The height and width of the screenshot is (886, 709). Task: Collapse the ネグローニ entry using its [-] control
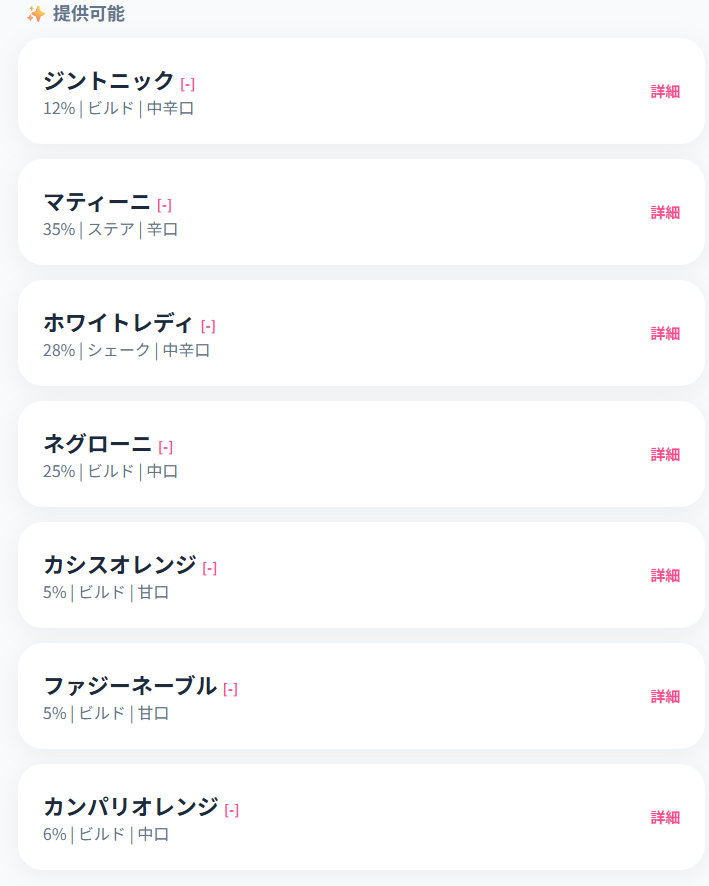click(x=165, y=446)
